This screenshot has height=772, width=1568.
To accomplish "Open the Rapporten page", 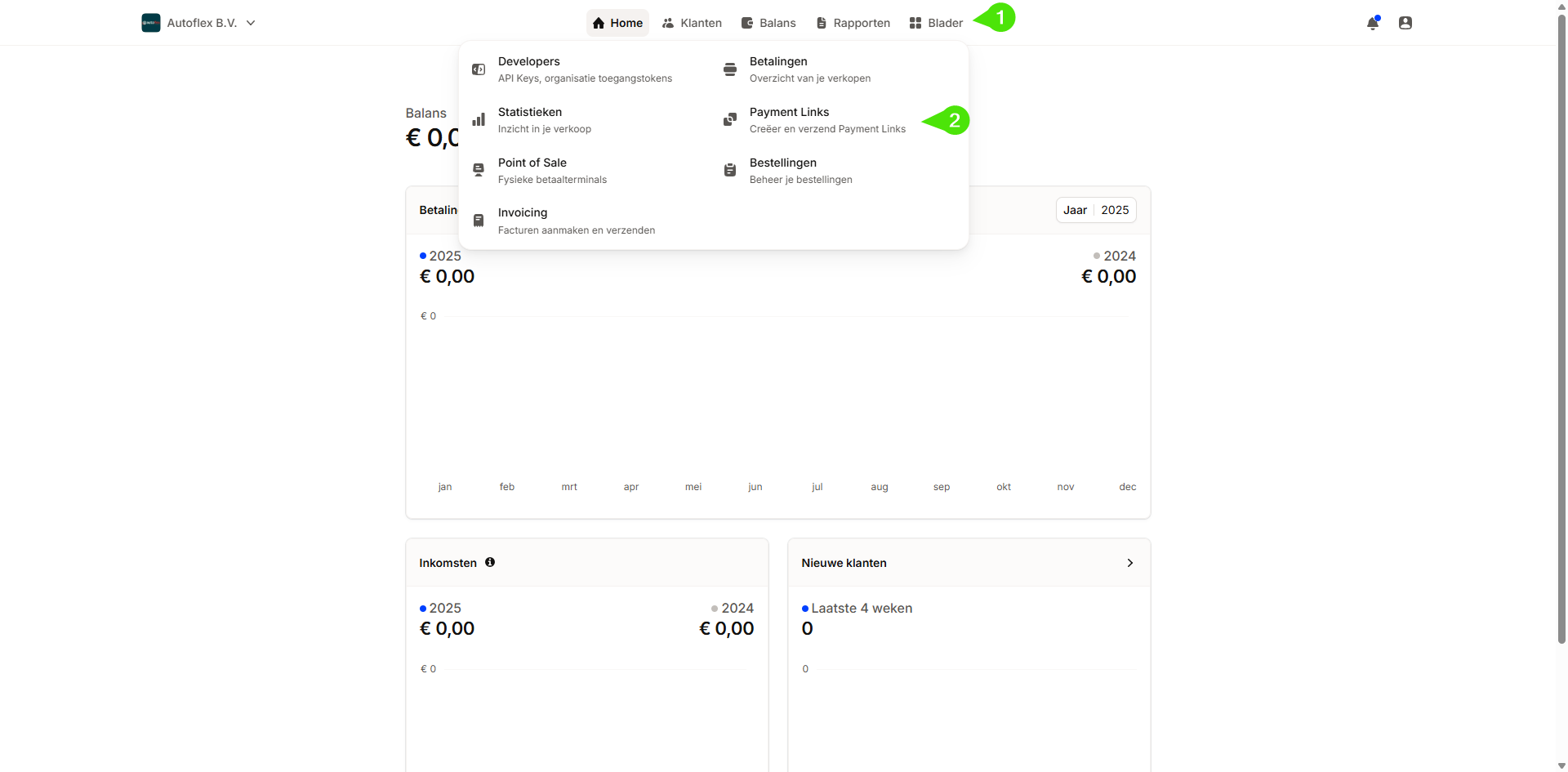I will (853, 23).
